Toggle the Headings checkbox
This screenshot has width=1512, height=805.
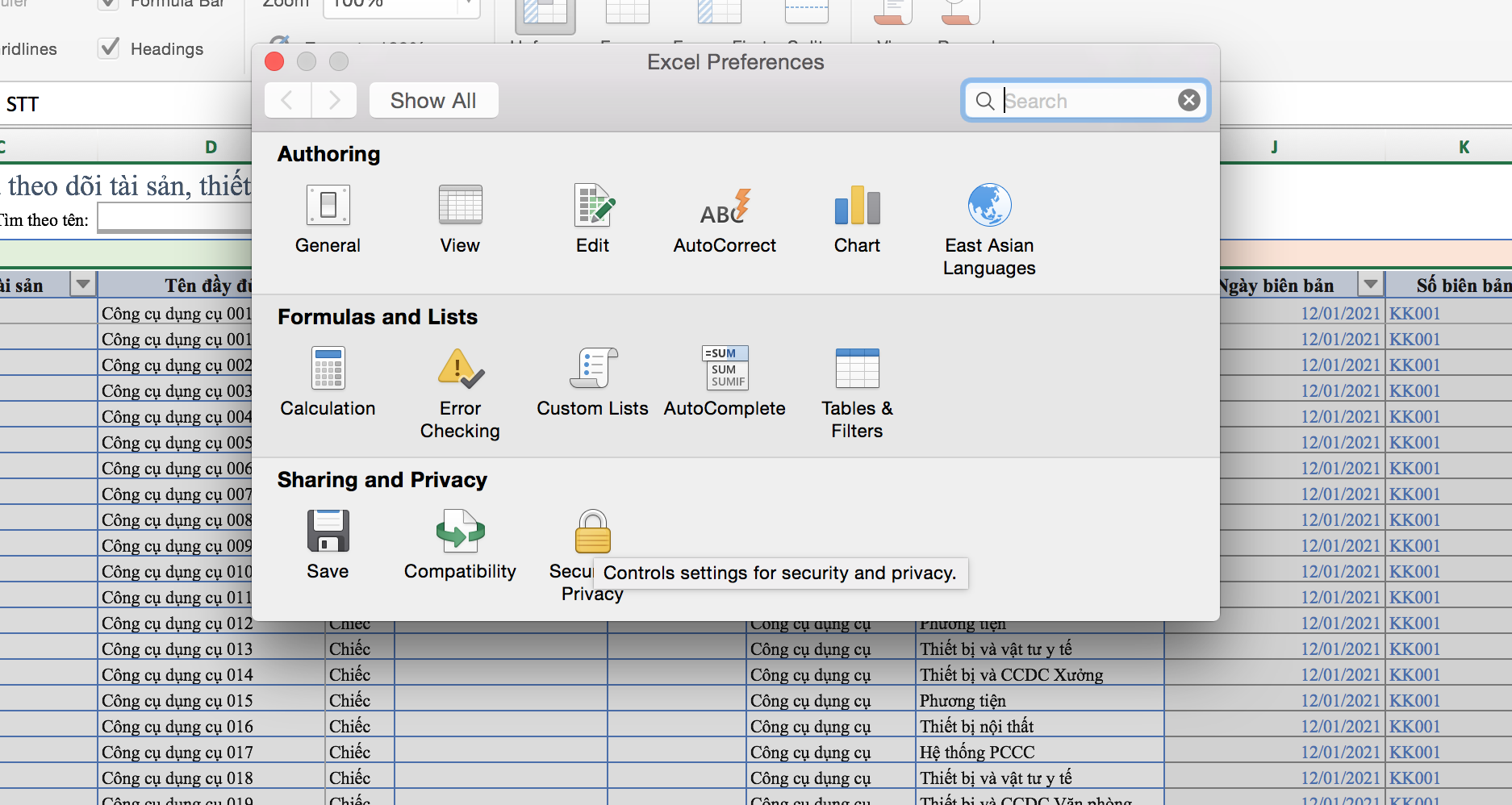pyautogui.click(x=109, y=48)
